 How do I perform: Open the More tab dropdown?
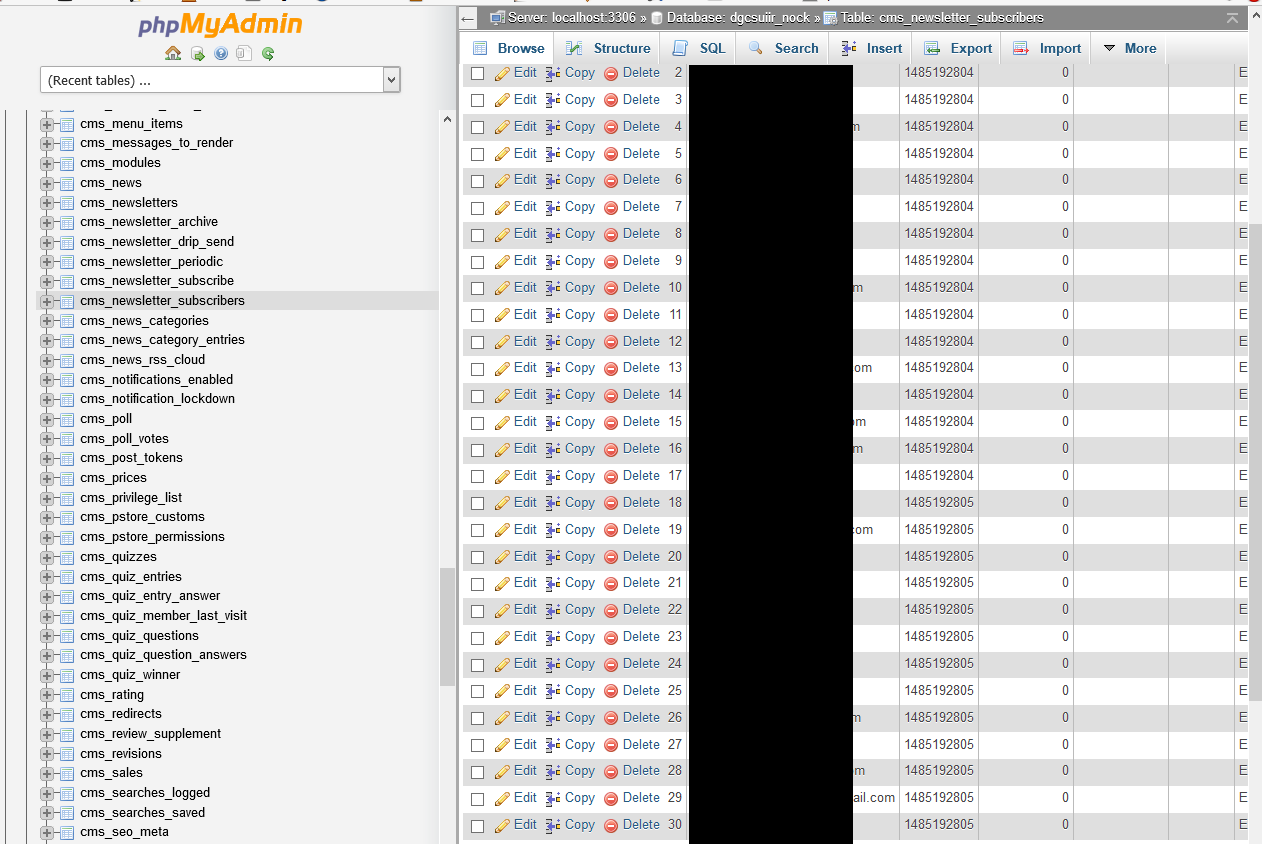pyautogui.click(x=1129, y=48)
